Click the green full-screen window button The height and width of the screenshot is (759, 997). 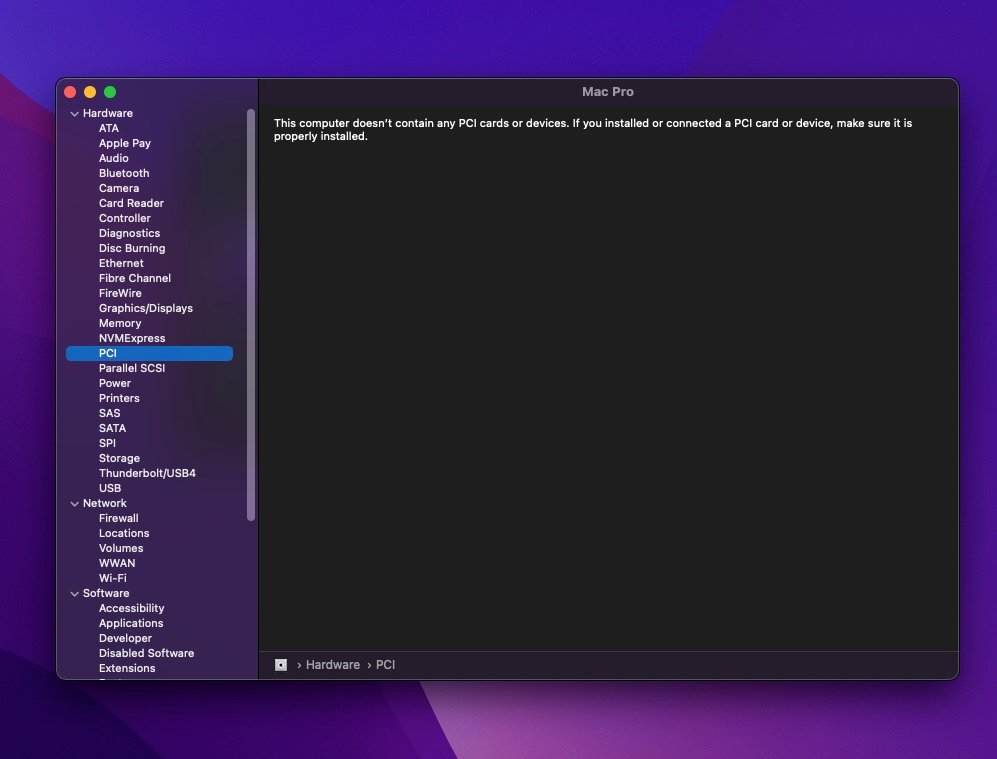(110, 92)
